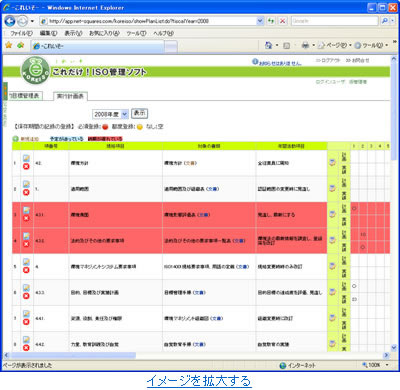Delete row 1 with the red X icon
This screenshot has height=390, width=400.
click(26, 166)
